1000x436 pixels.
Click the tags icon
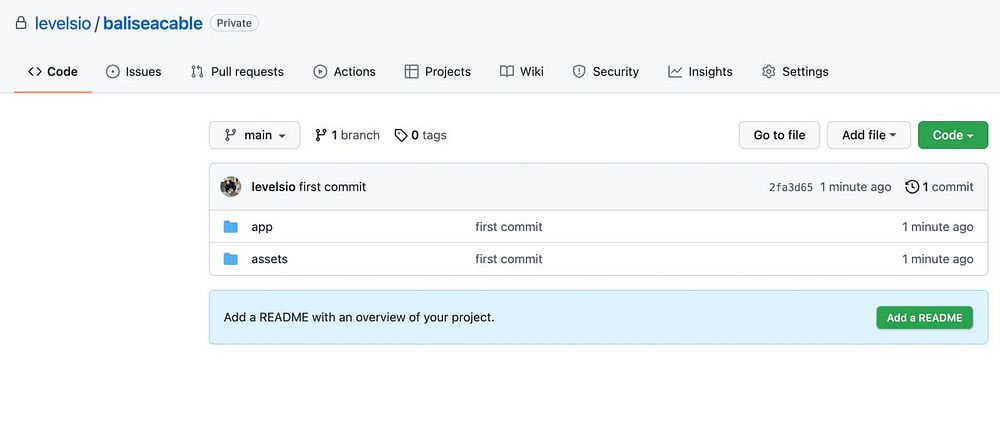[x=401, y=135]
